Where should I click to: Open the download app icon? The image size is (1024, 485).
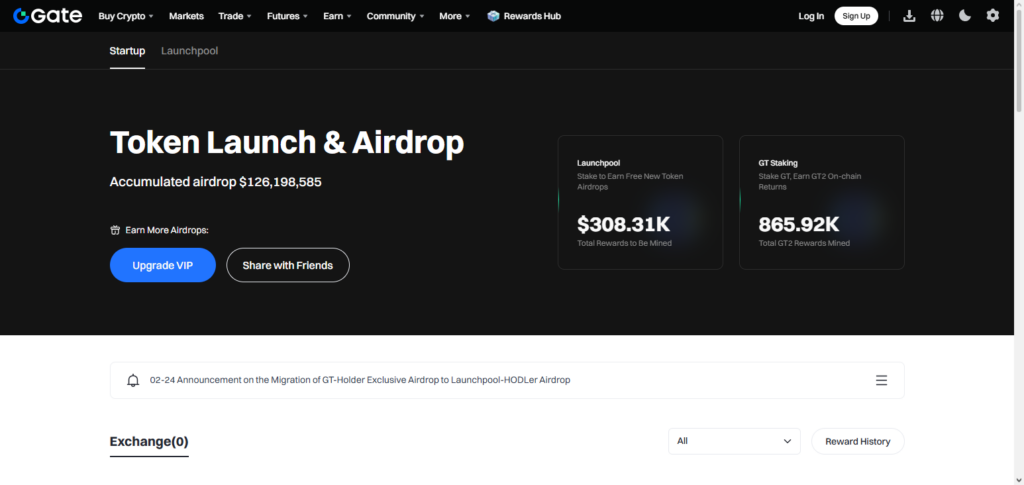click(x=909, y=16)
